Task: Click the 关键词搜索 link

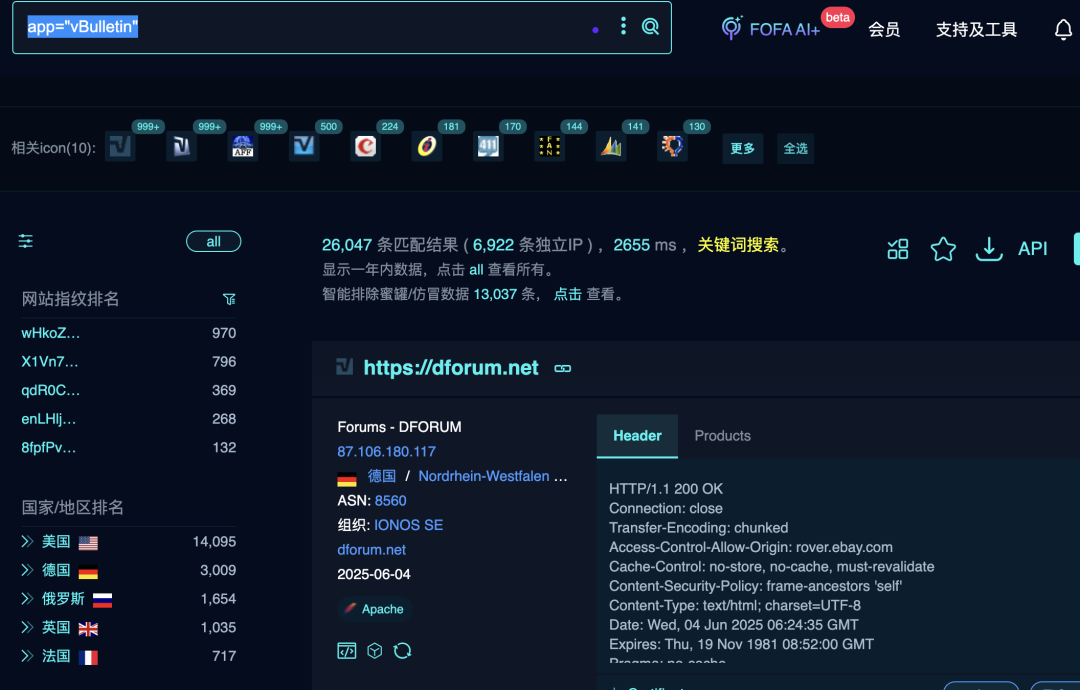Action: (x=738, y=244)
